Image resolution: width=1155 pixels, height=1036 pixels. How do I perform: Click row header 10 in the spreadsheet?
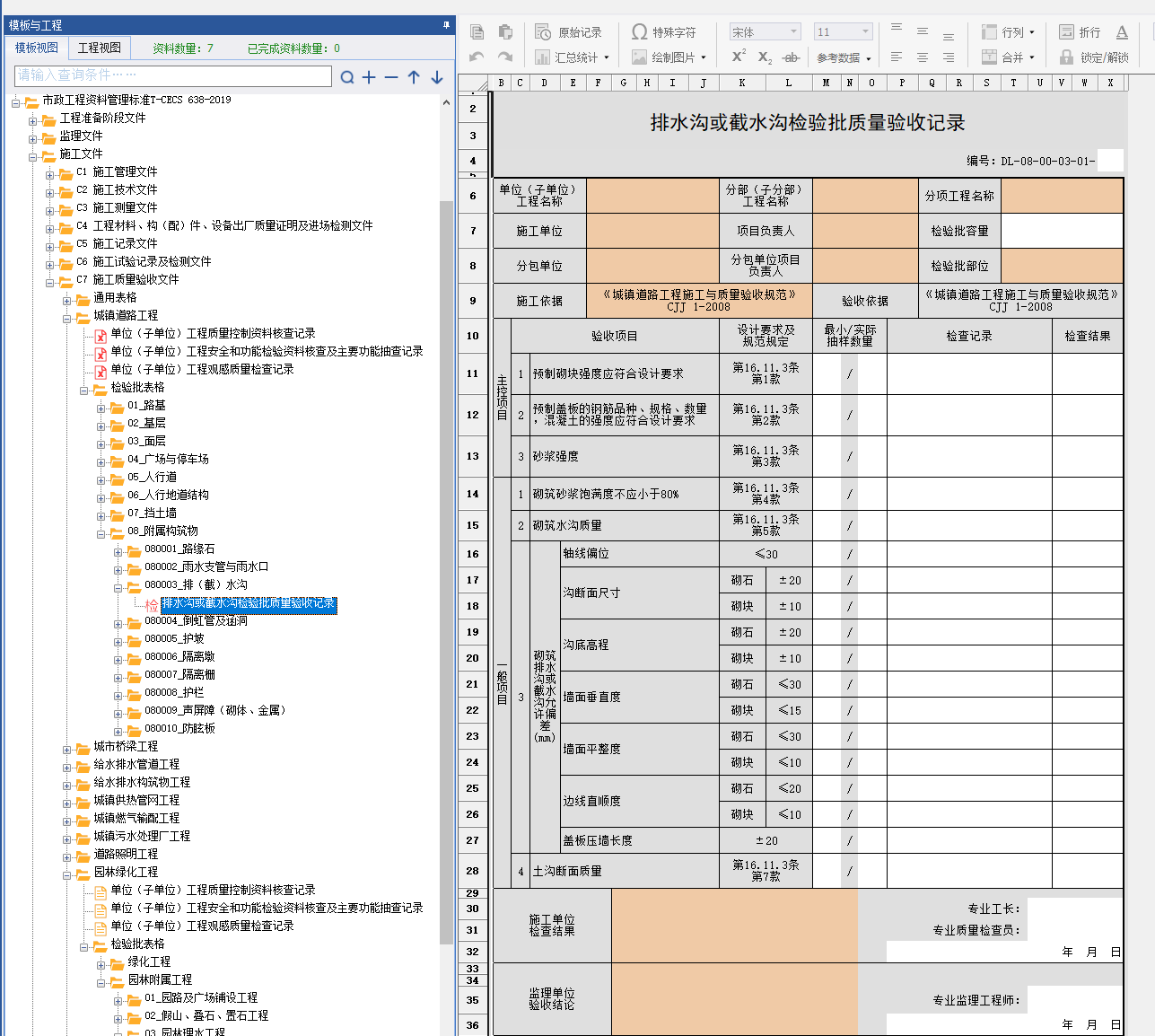473,336
